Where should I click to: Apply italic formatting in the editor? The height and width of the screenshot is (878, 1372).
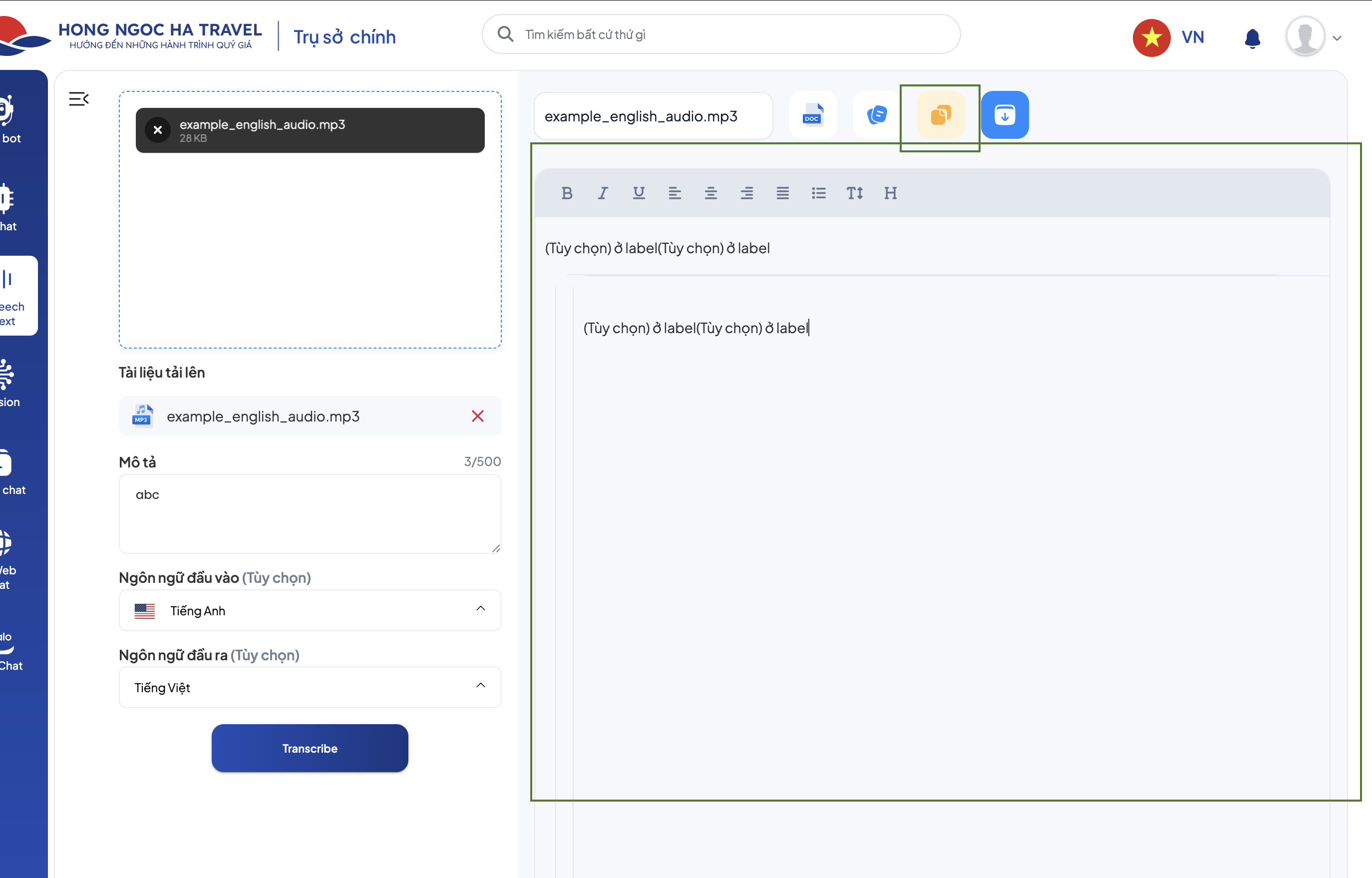click(603, 193)
